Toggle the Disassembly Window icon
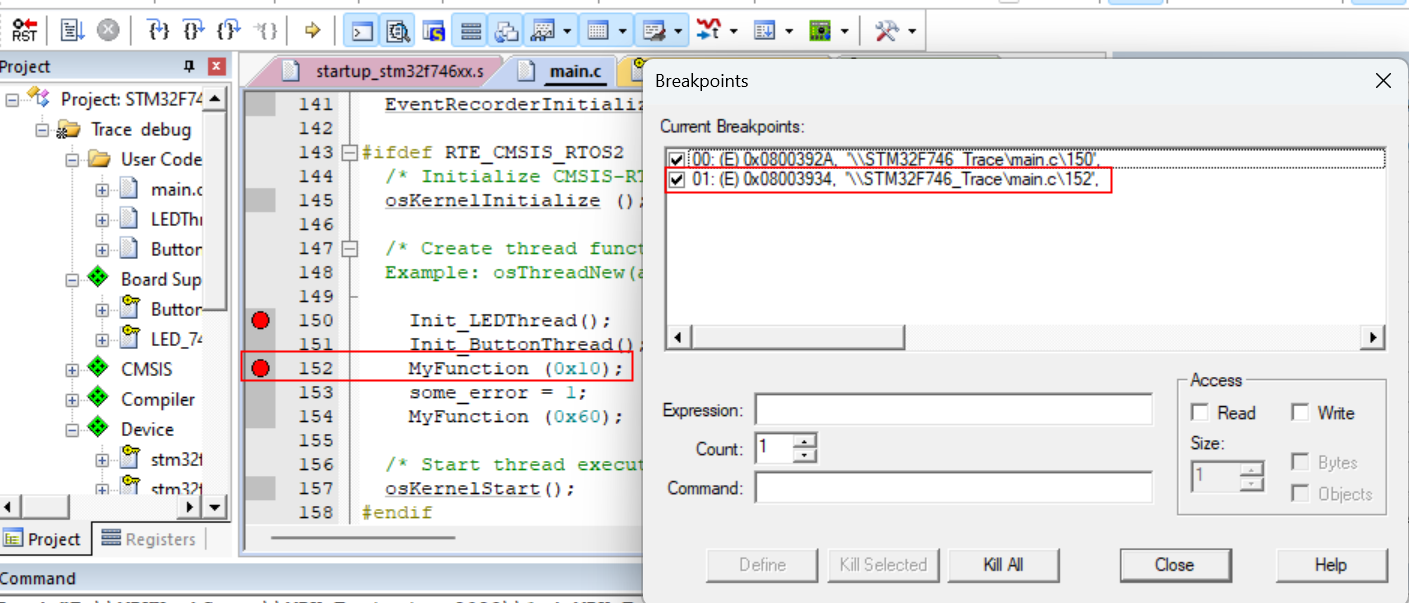The image size is (1409, 603). coord(398,30)
